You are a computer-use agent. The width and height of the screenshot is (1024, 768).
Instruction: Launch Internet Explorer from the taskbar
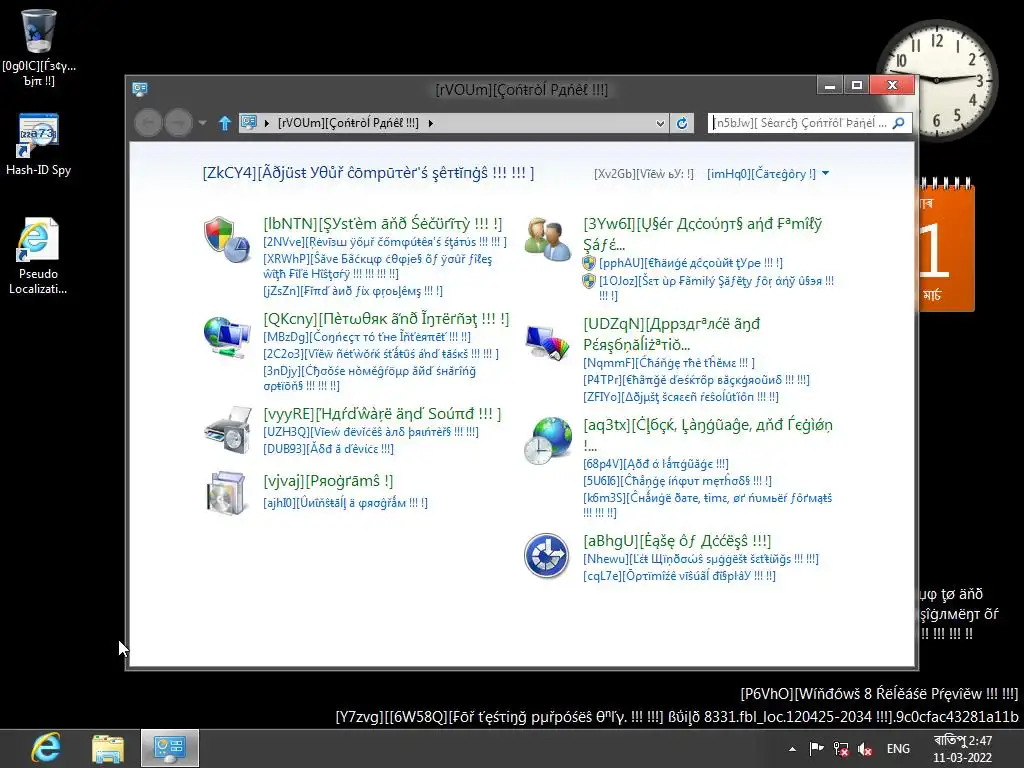tap(46, 748)
